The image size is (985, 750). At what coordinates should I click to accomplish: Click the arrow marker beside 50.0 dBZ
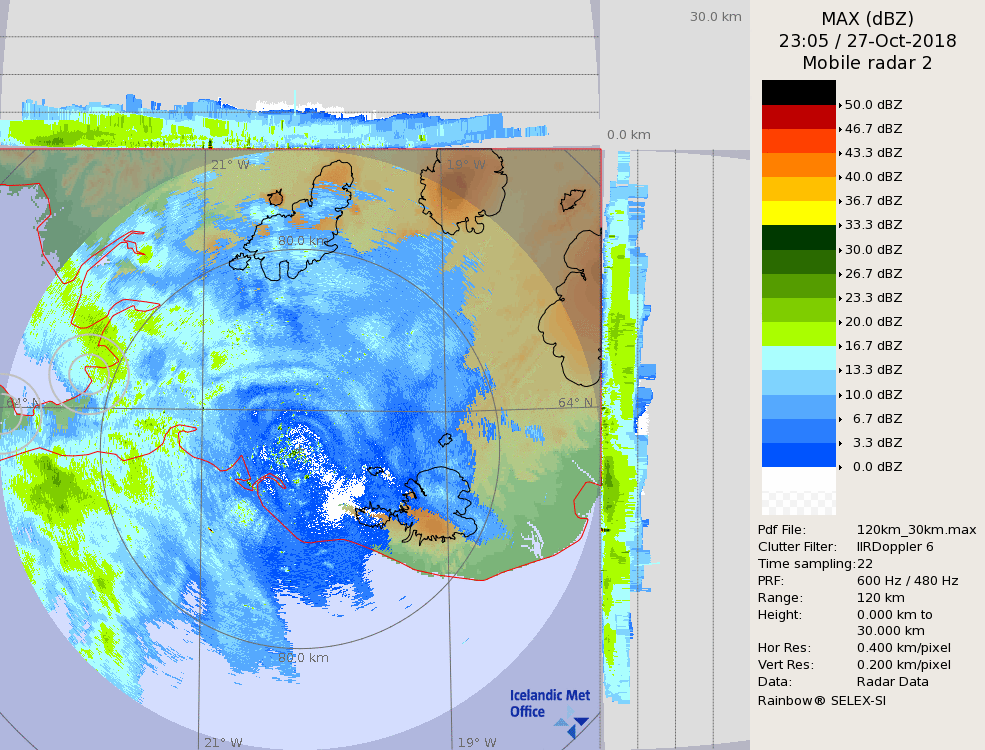[x=840, y=104]
